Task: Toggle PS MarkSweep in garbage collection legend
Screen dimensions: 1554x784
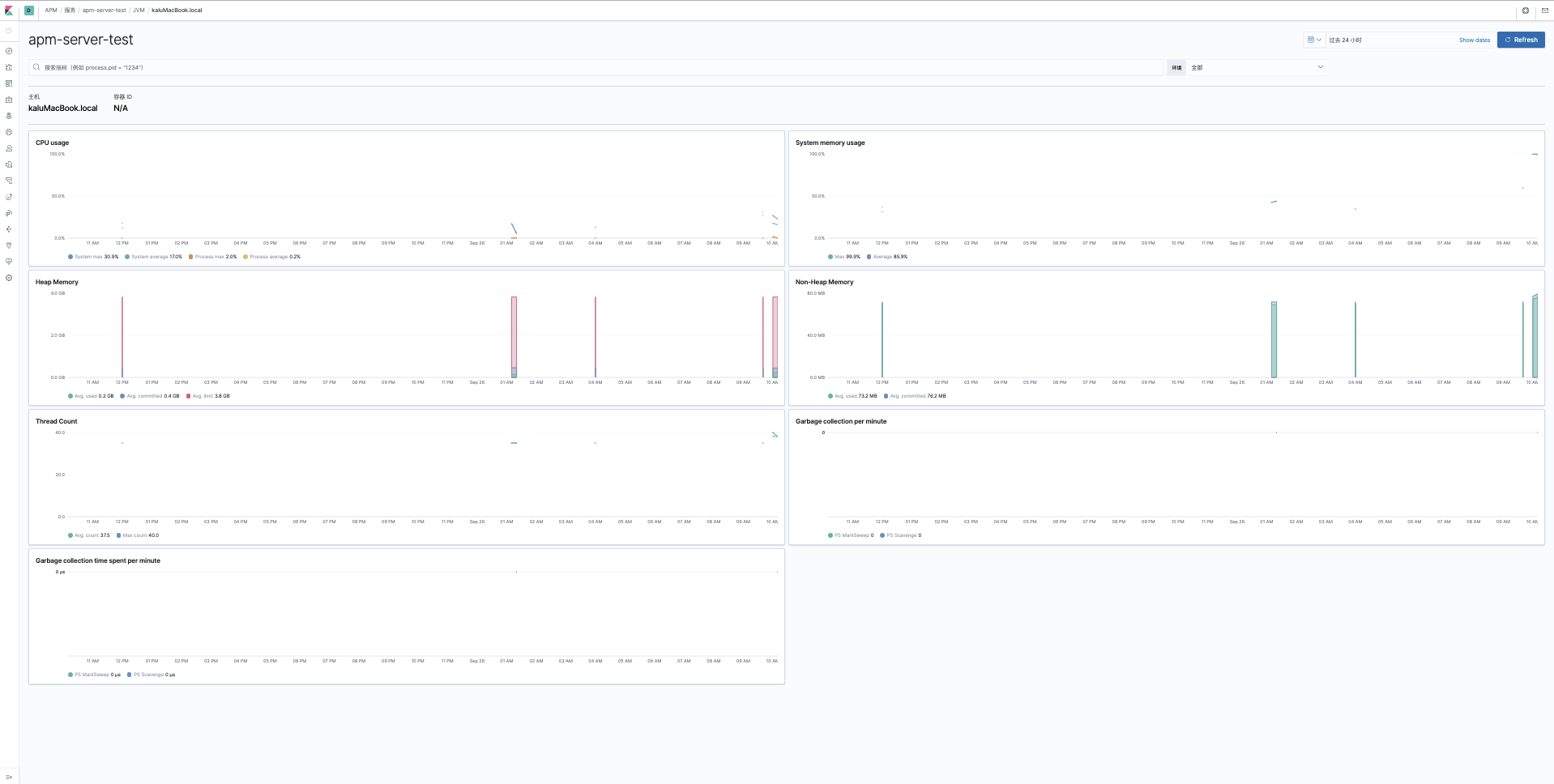Action: (852, 535)
